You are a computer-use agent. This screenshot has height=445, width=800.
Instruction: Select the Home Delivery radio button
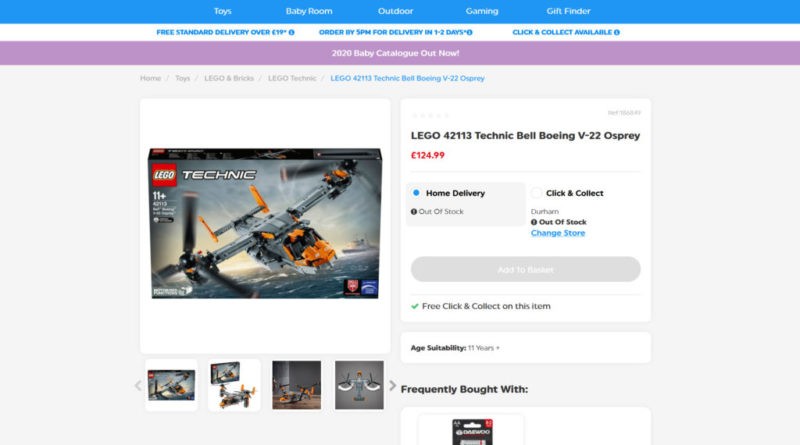pos(416,193)
